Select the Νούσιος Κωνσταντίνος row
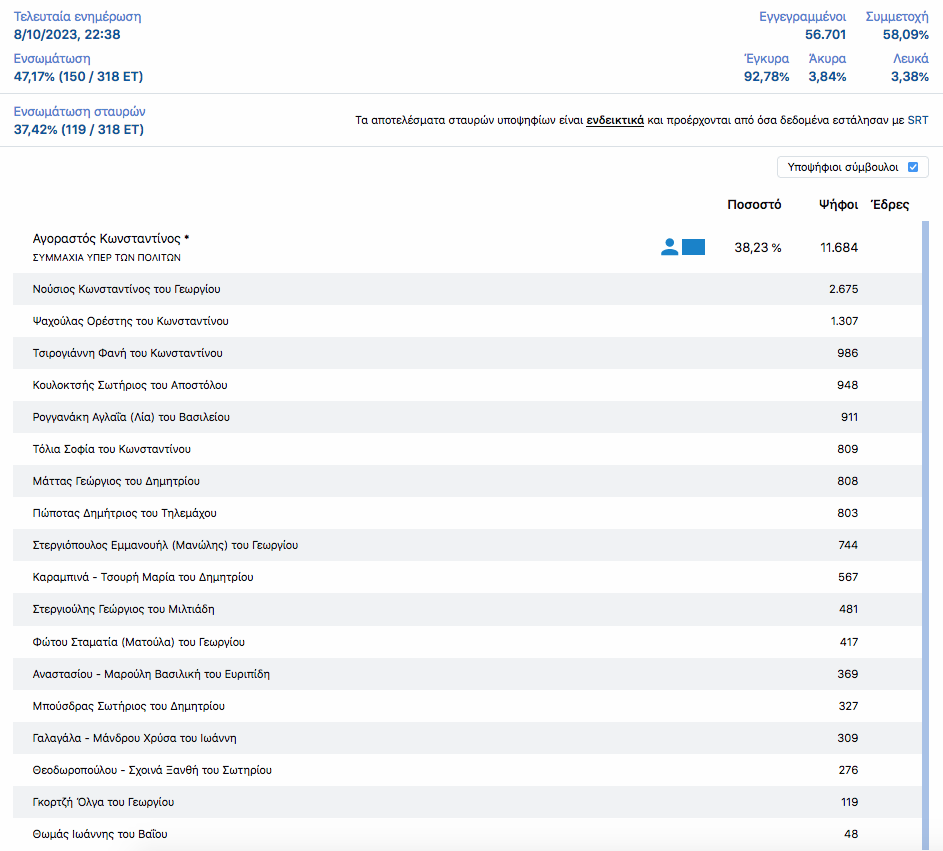943x851 pixels. [x=127, y=289]
